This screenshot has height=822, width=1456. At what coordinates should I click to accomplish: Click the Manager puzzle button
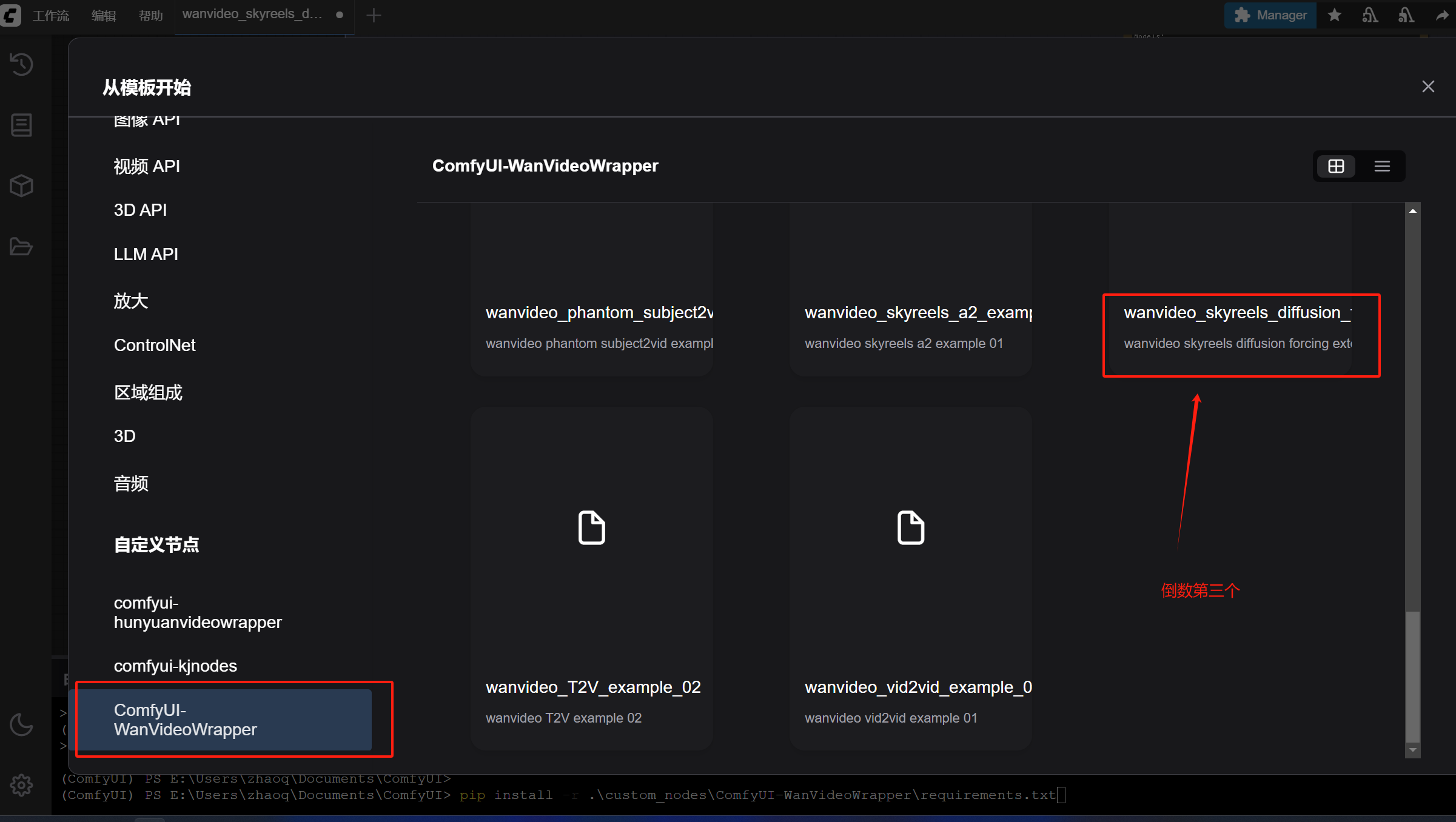click(1270, 15)
